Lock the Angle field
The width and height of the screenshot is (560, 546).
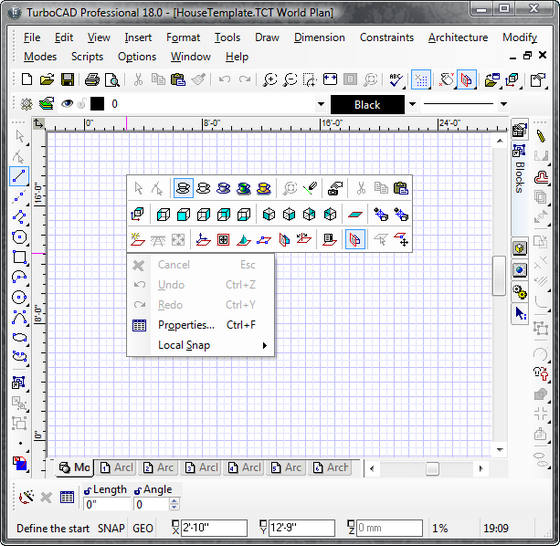(138, 491)
